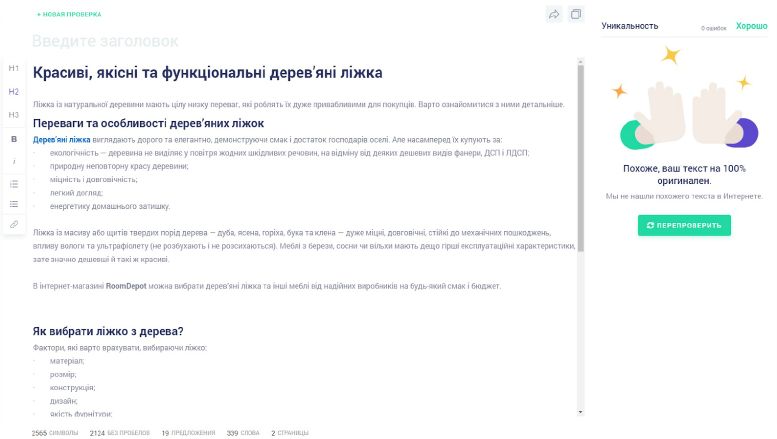Image resolution: width=777 pixels, height=439 pixels.
Task: Insert hyperlink using chain link icon
Action: point(14,225)
